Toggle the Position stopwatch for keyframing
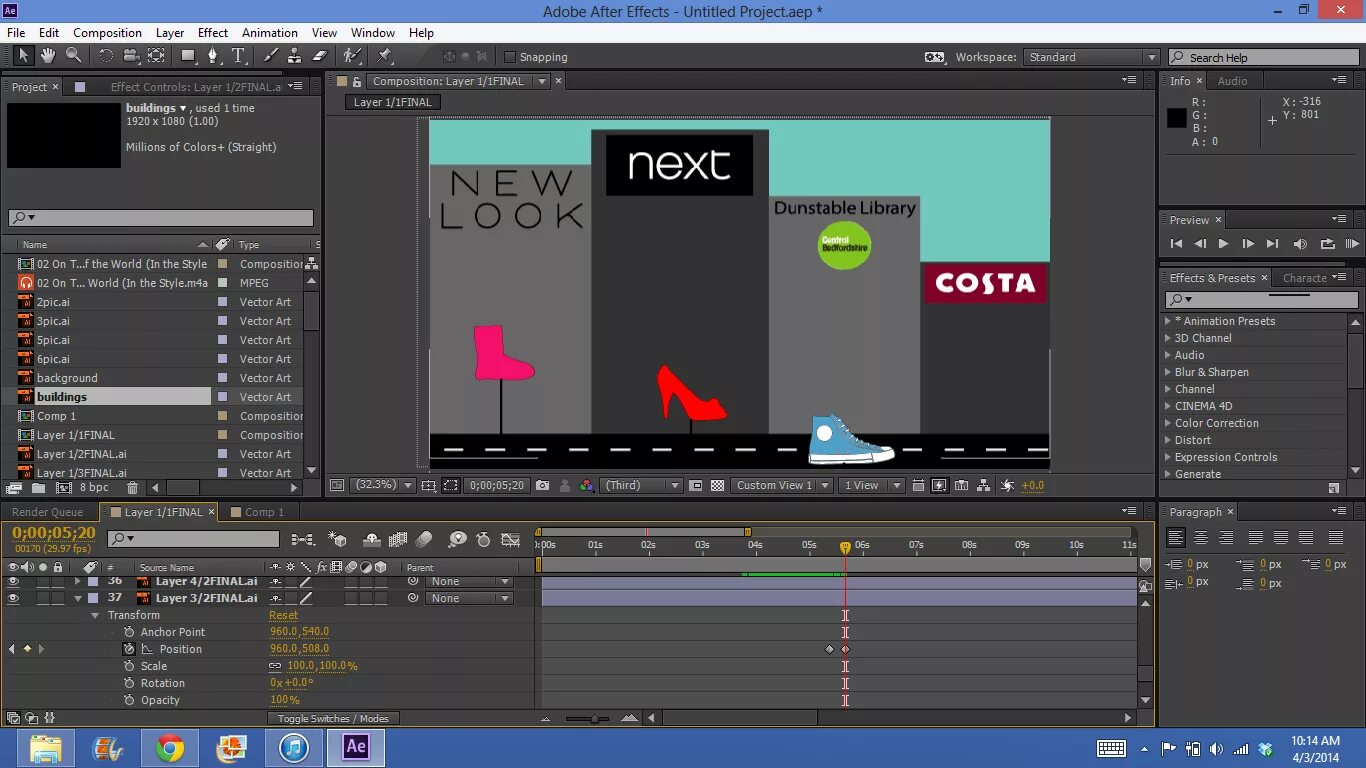The image size is (1366, 768). coord(129,649)
